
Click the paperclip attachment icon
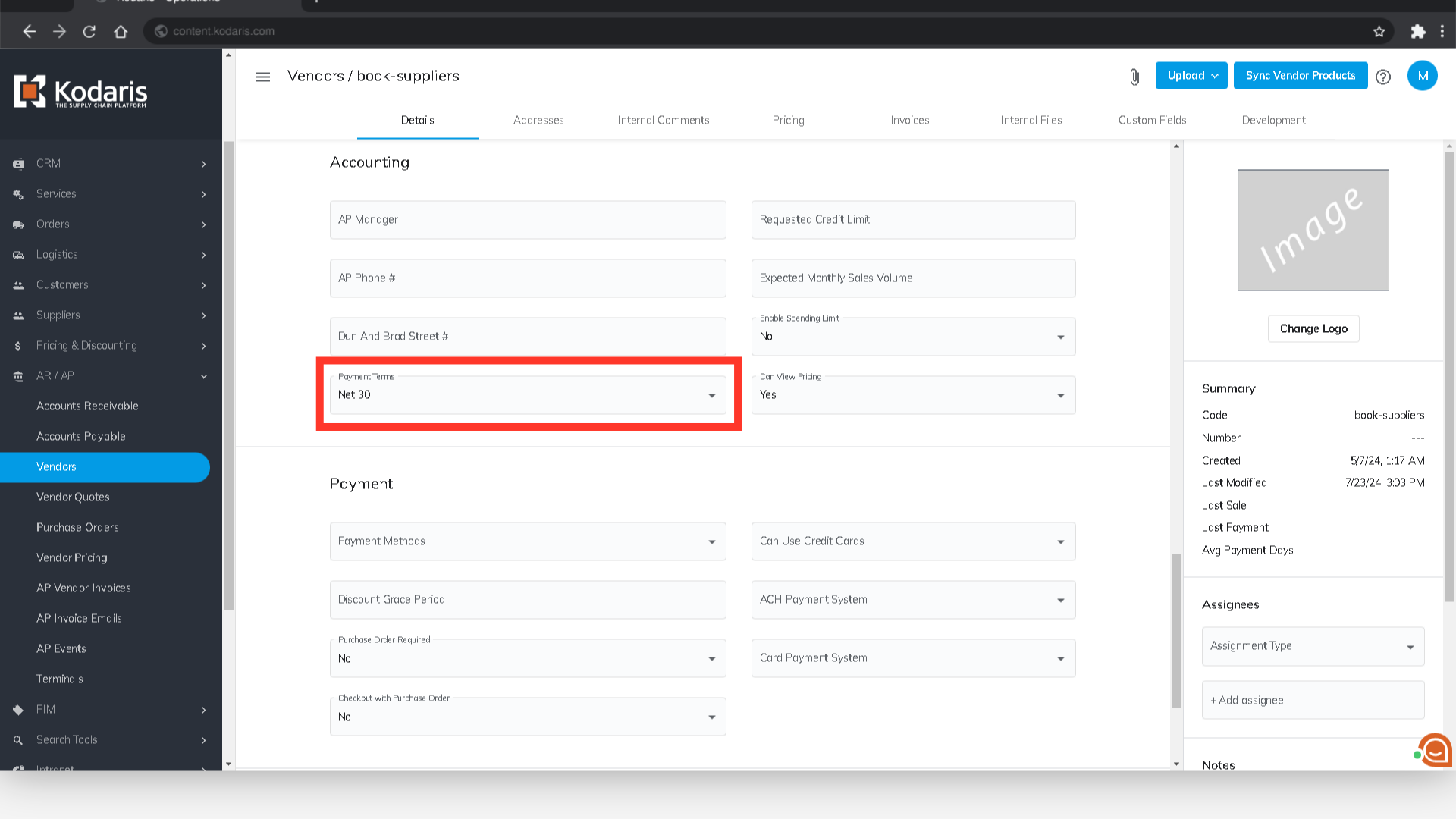tap(1134, 77)
